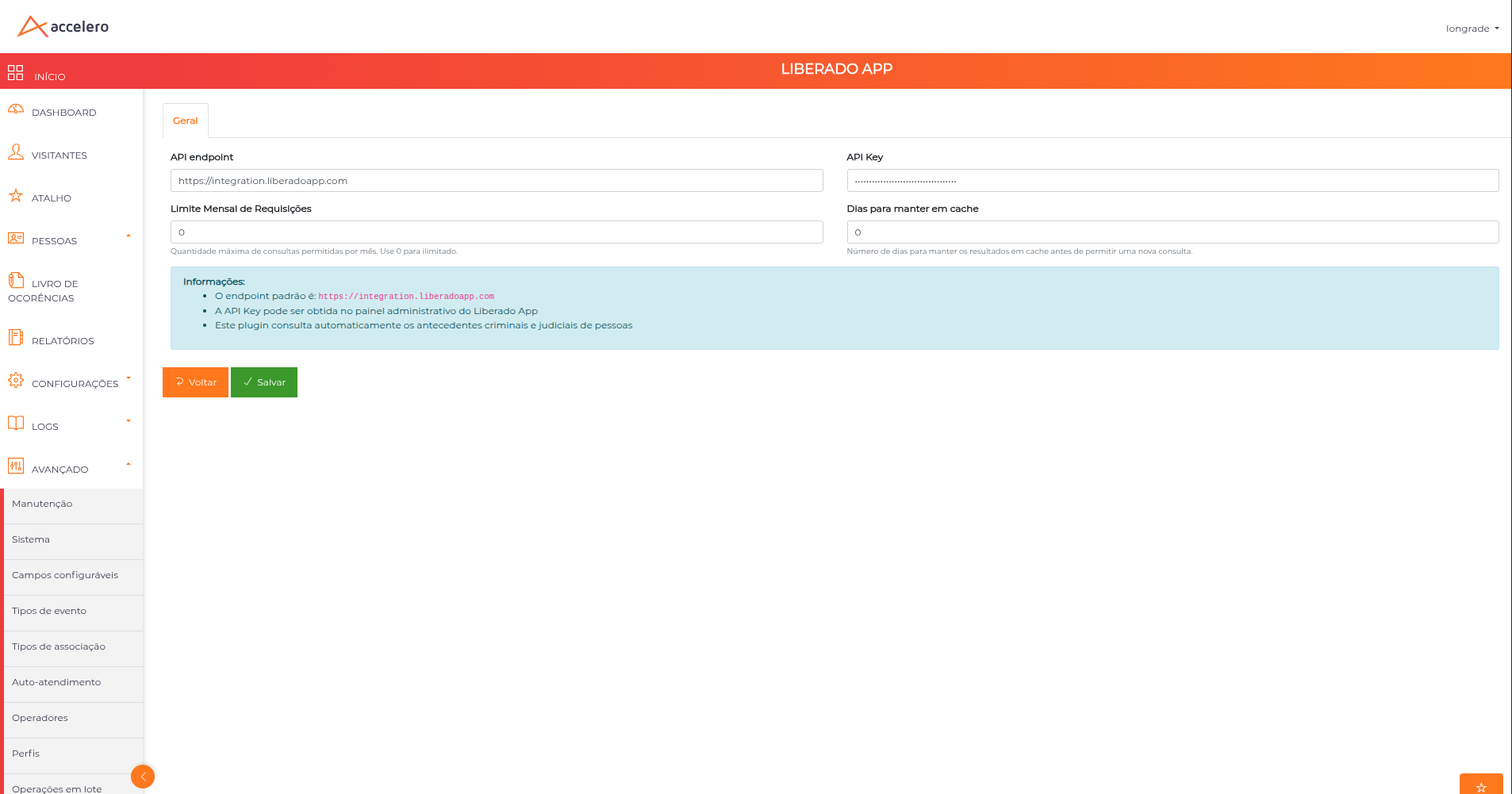Expand the Logs menu arrow

tap(129, 421)
